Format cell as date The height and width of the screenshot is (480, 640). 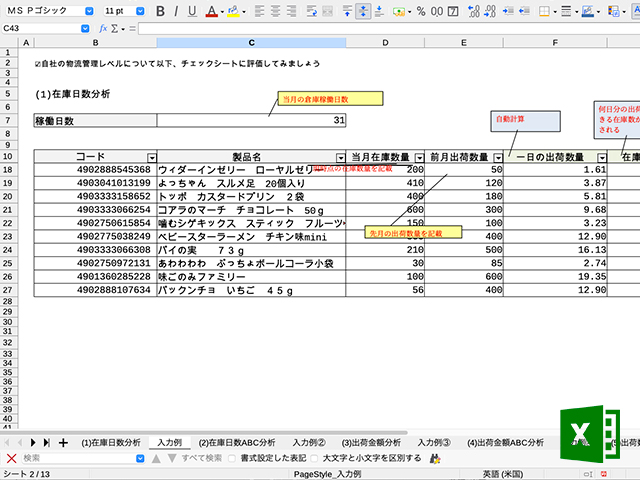[453, 11]
